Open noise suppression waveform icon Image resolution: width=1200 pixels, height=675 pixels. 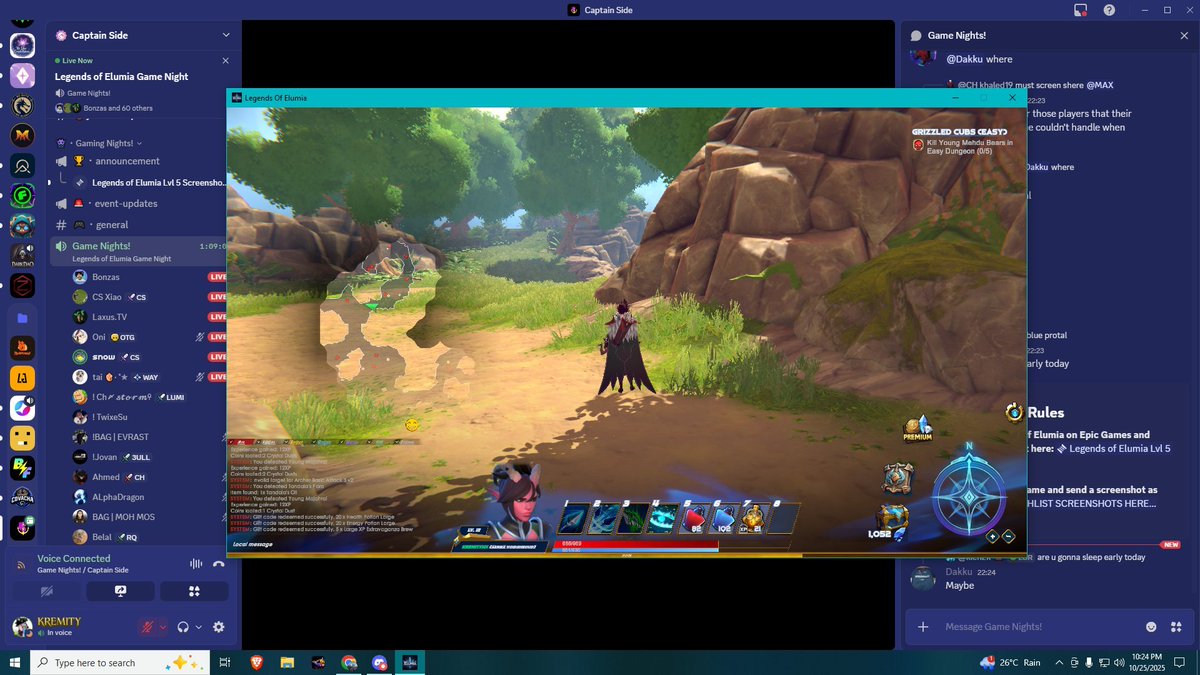pyautogui.click(x=196, y=564)
